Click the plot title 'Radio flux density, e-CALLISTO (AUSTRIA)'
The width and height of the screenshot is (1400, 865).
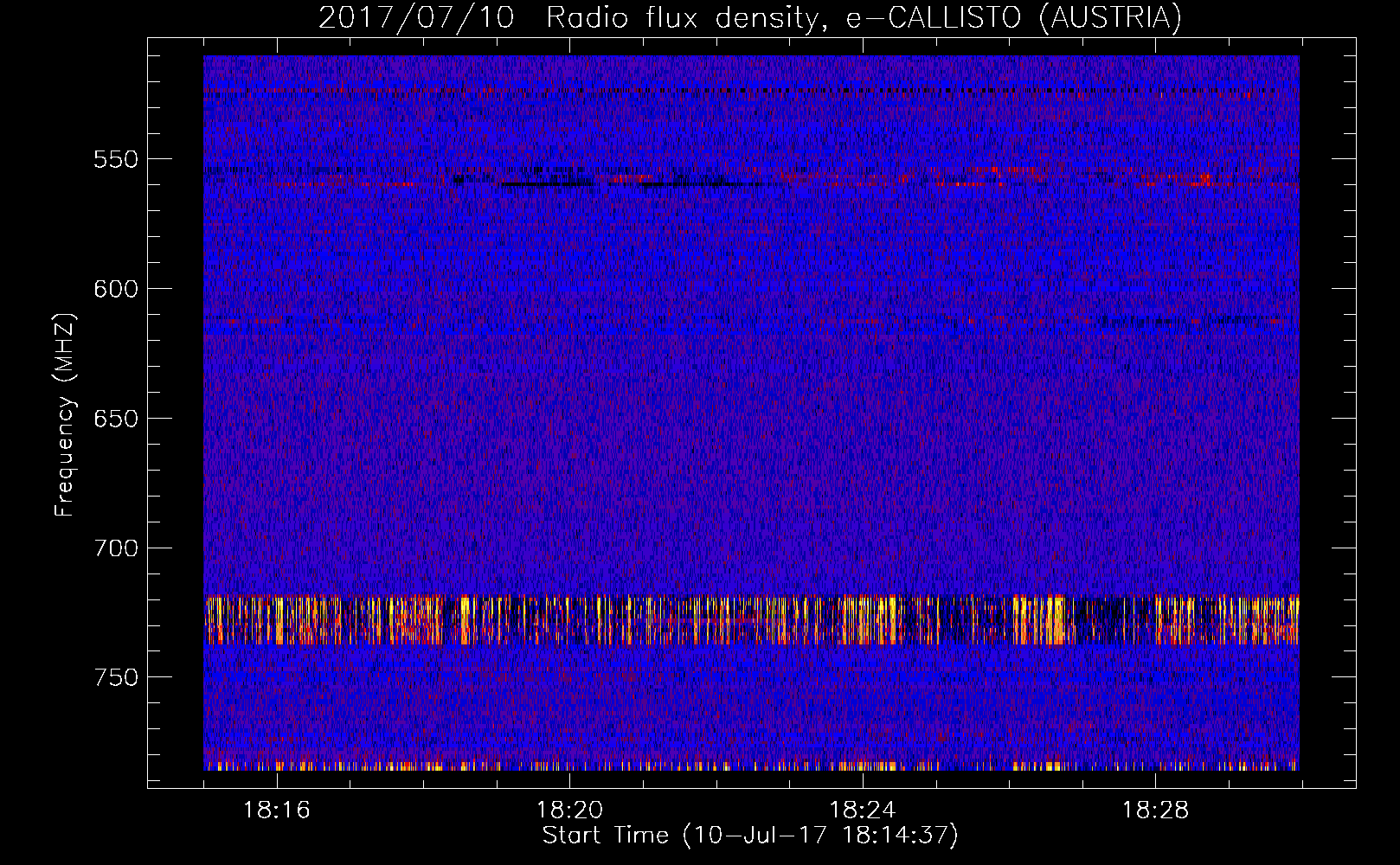864,17
